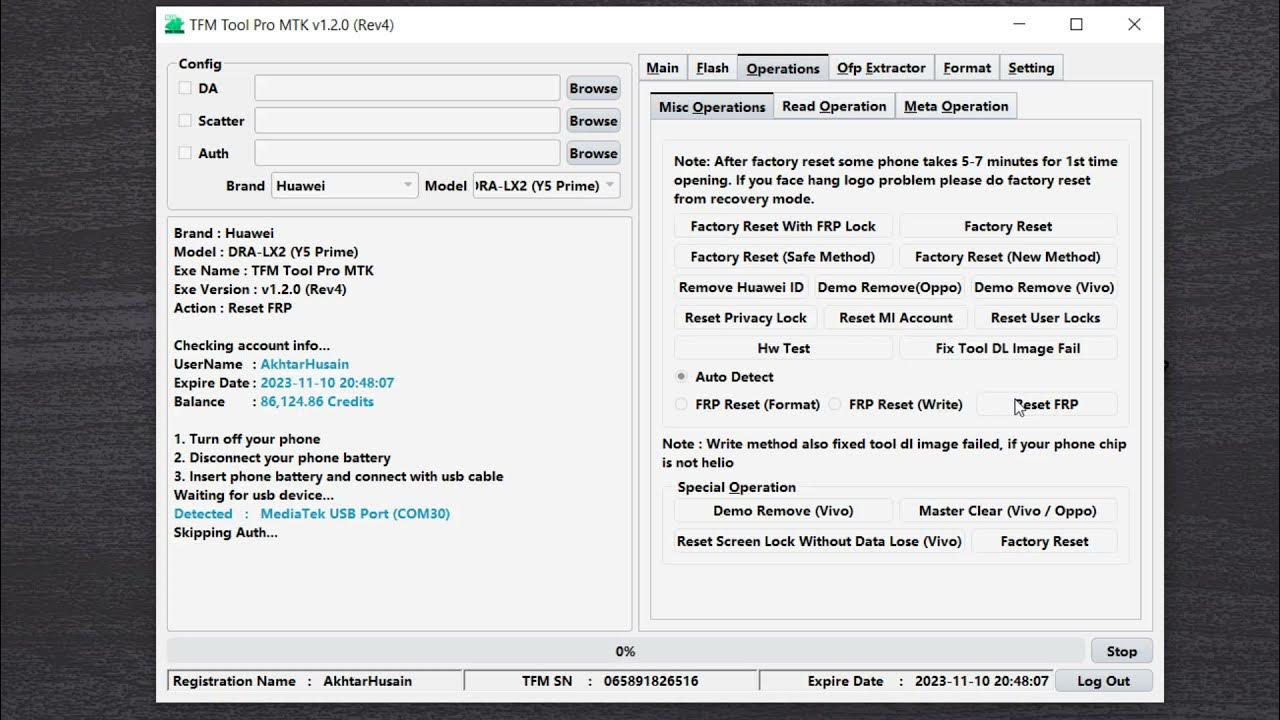Viewport: 1280px width, 720px height.
Task: Click Reset MI Account
Action: click(896, 318)
